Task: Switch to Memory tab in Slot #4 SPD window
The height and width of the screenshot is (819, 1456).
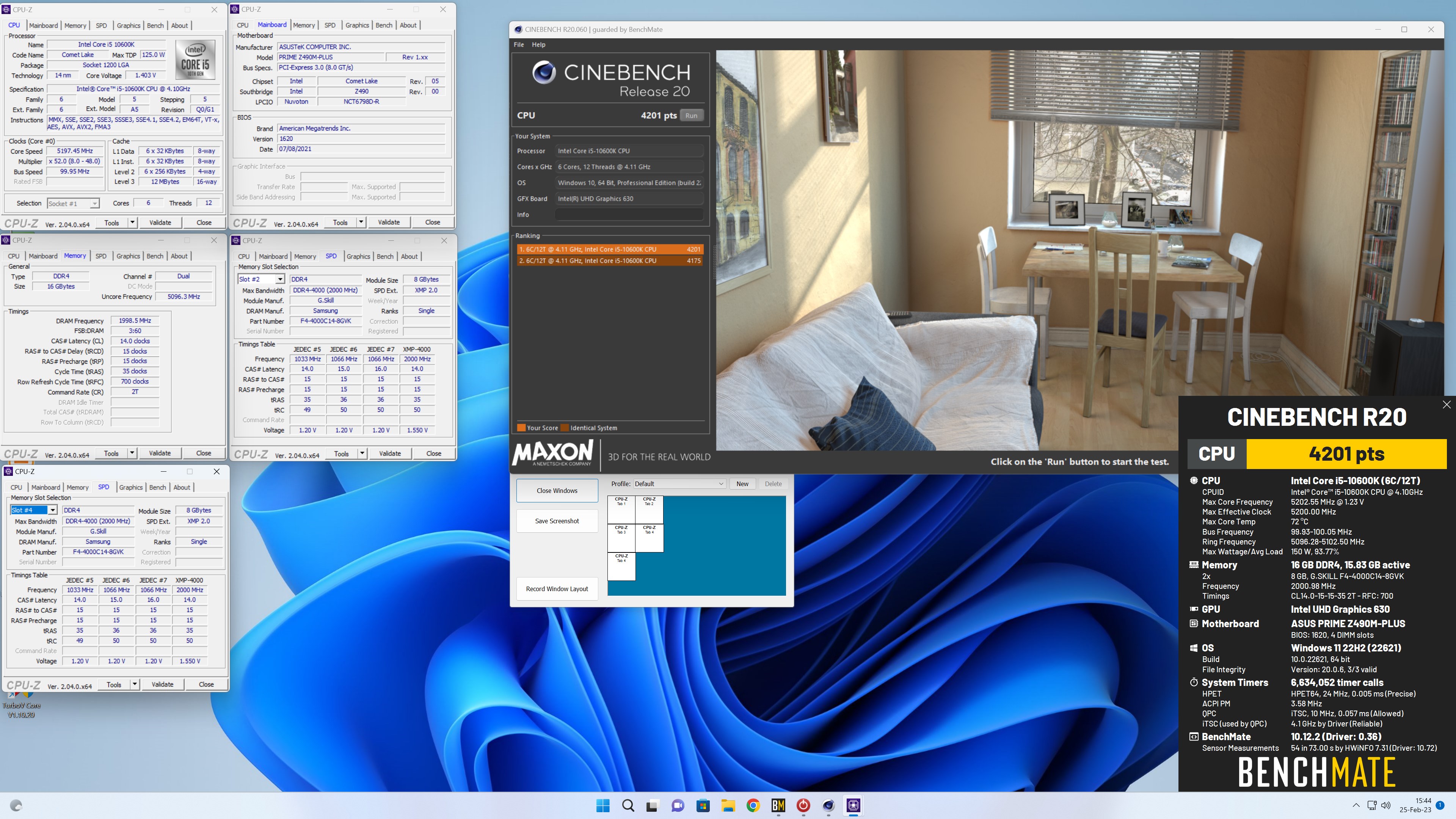Action: (77, 487)
